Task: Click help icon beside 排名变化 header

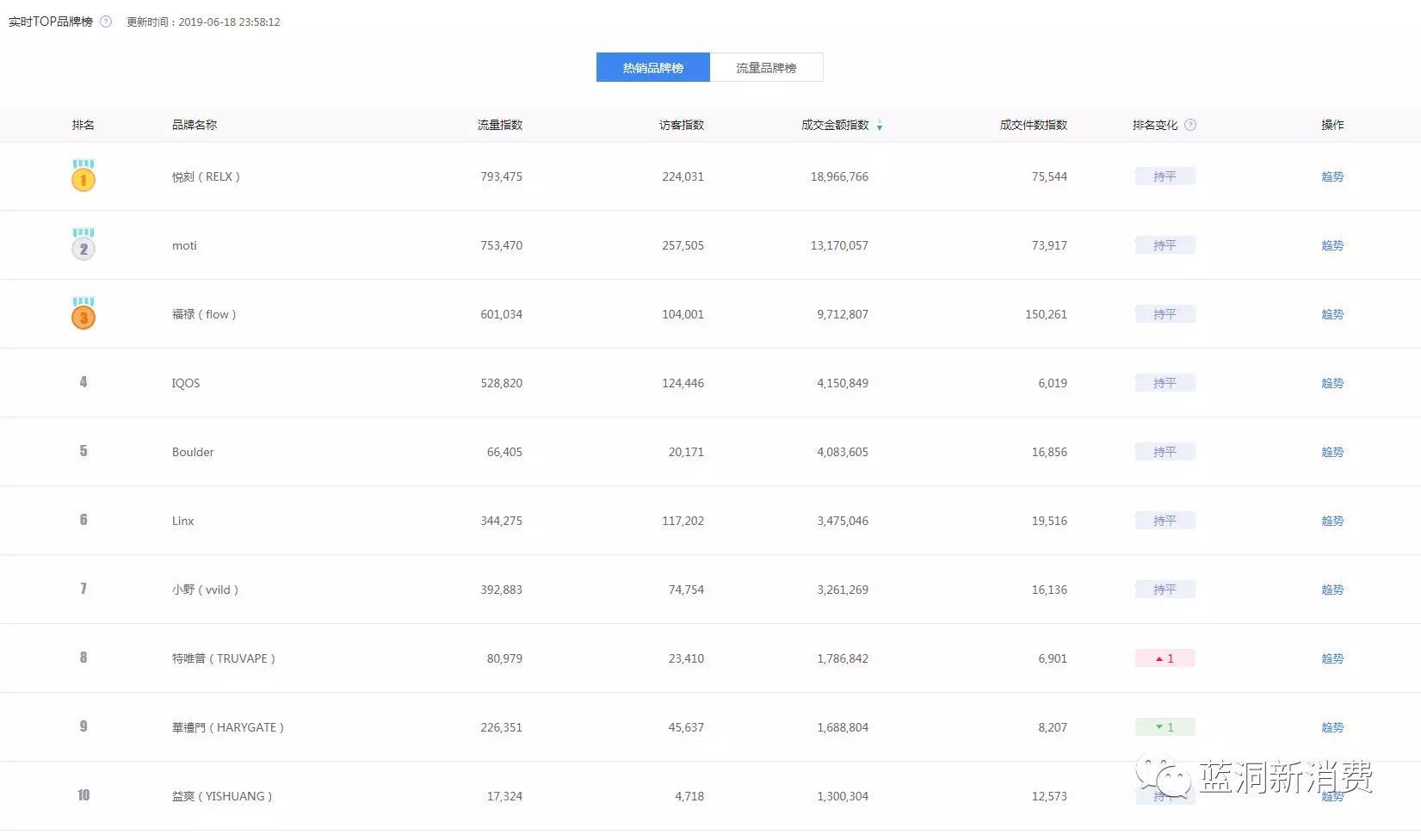Action: [x=1190, y=125]
